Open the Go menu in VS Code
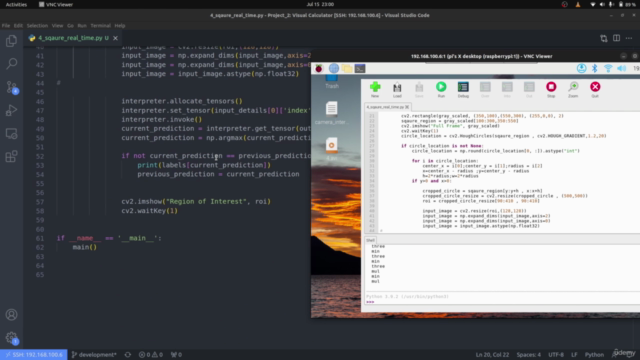 (70, 25)
